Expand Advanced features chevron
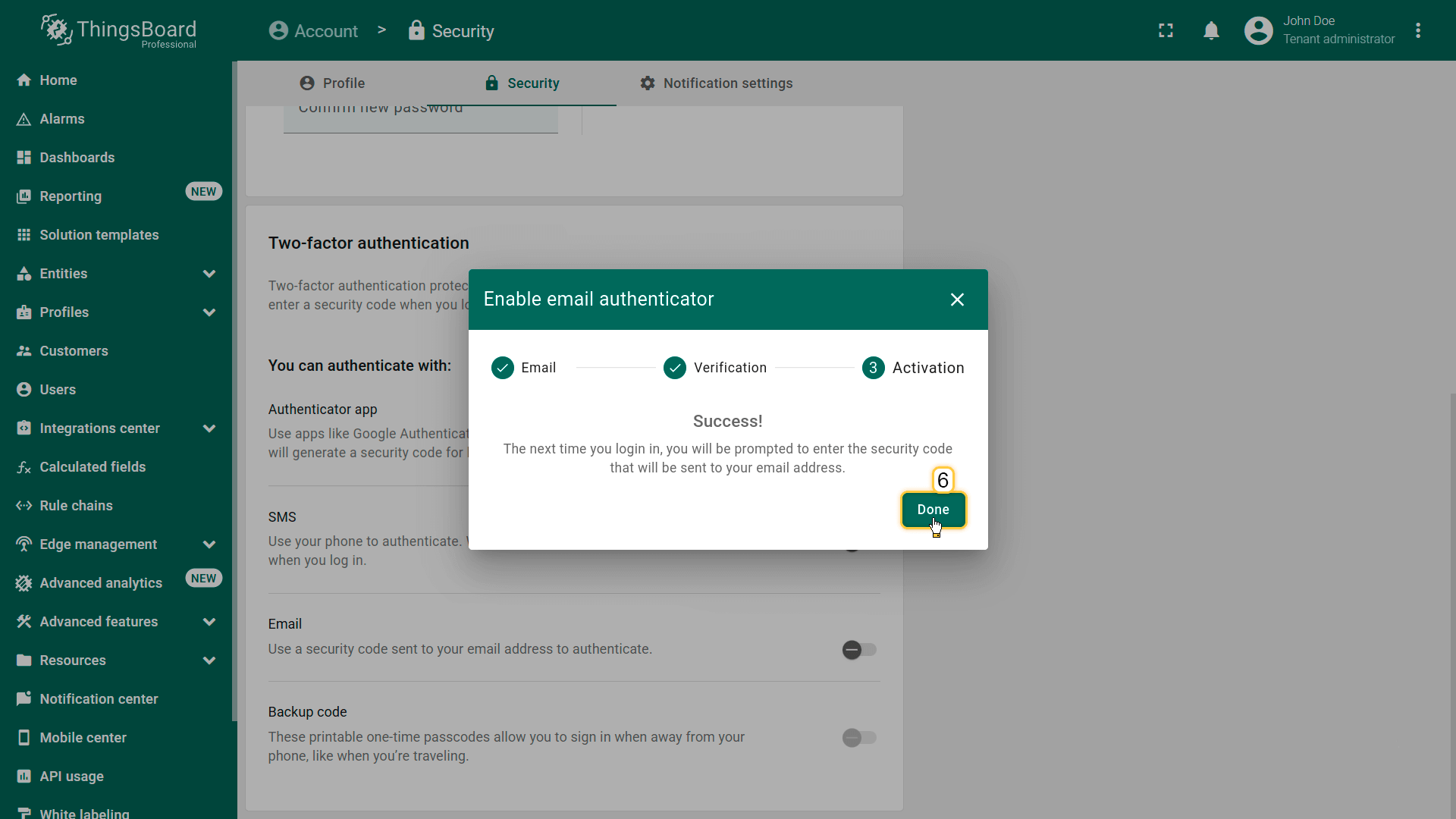1456x819 pixels. pos(209,622)
